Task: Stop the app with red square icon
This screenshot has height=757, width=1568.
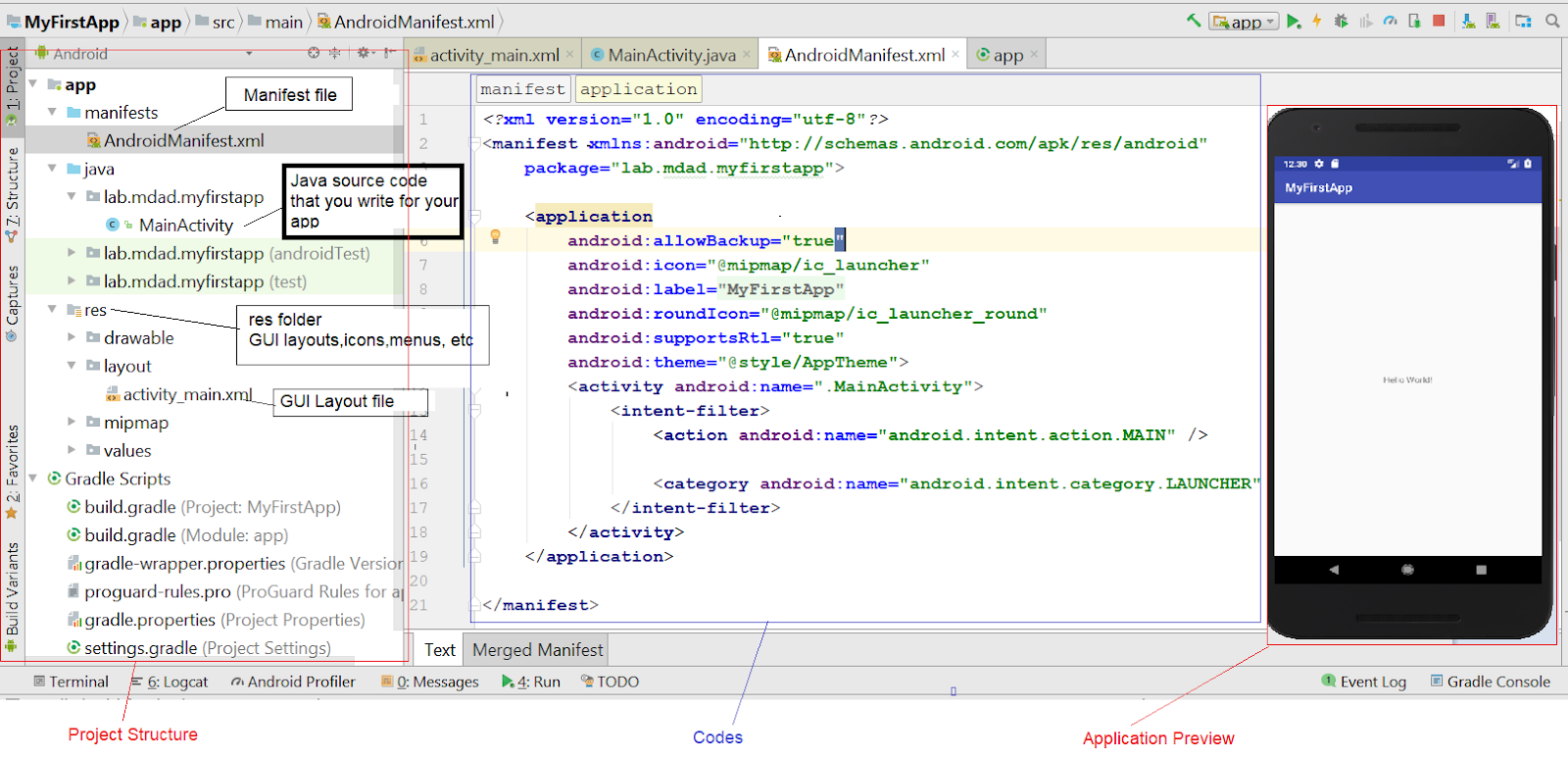Action: coord(1439,21)
